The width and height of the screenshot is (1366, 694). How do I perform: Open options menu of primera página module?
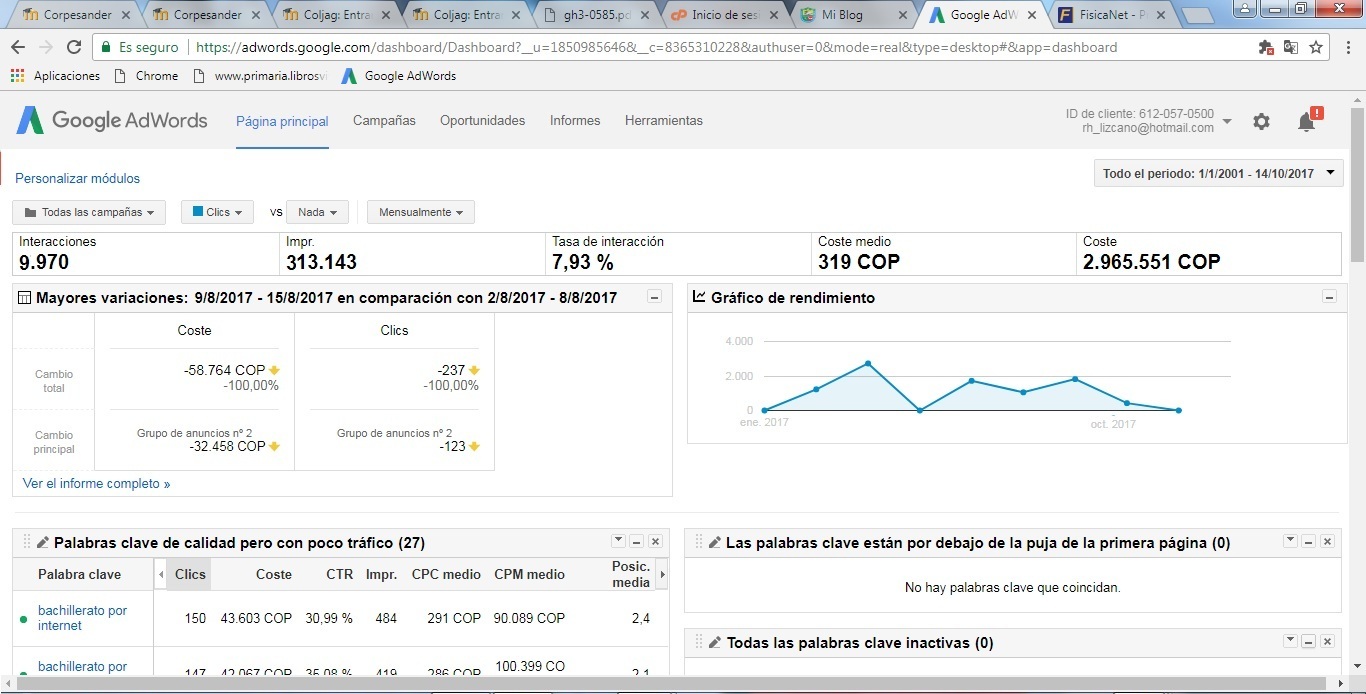[1289, 541]
